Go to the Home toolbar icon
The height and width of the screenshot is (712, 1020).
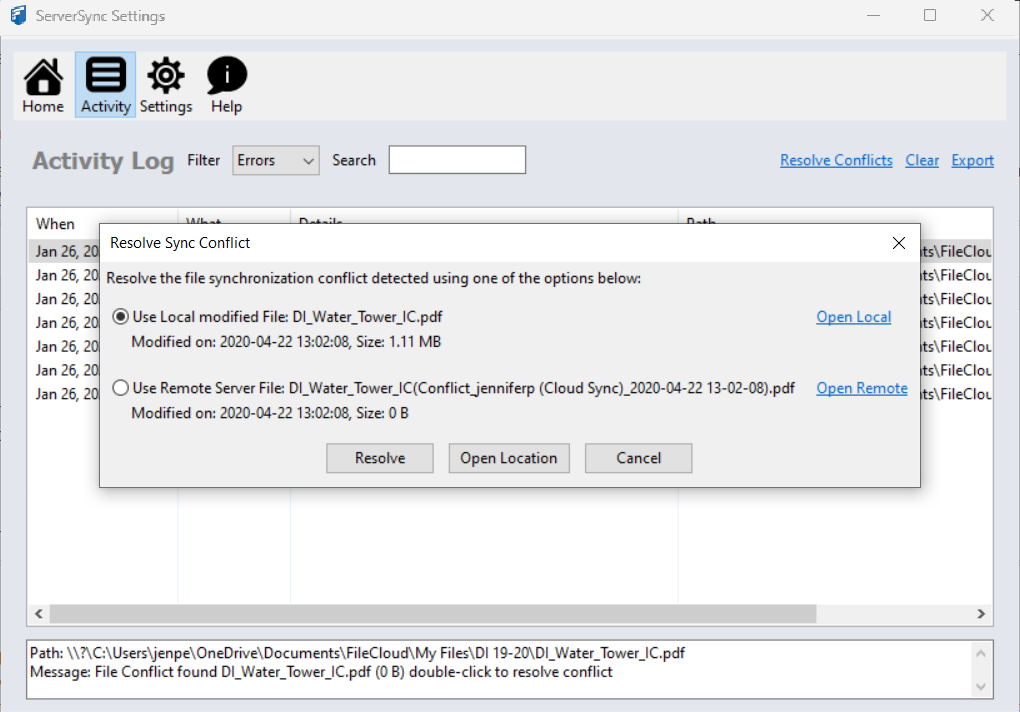point(43,85)
